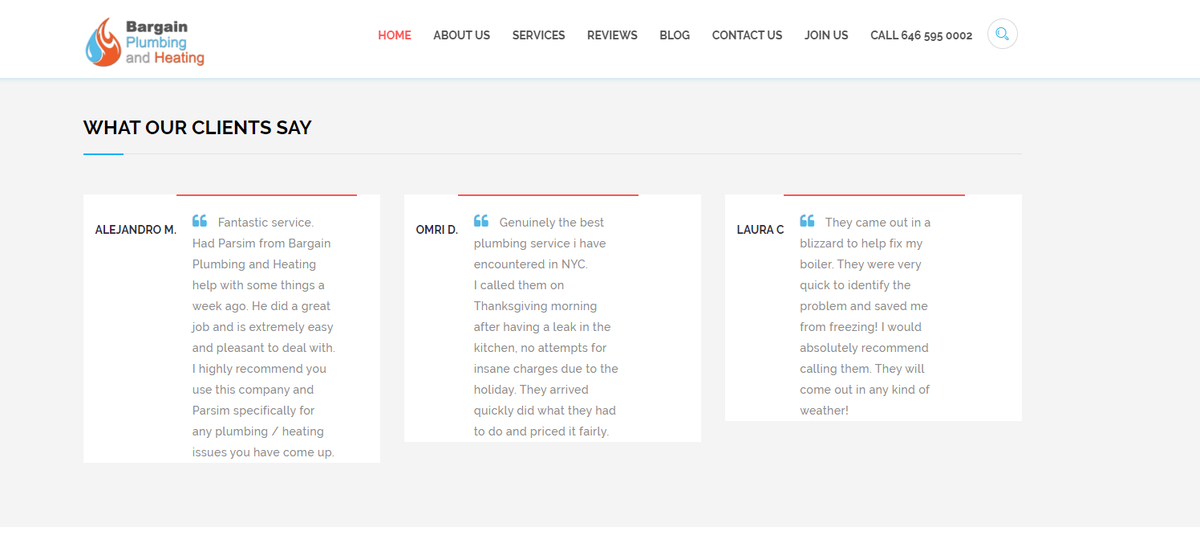Click Call 646 595 0002 link

921,35
